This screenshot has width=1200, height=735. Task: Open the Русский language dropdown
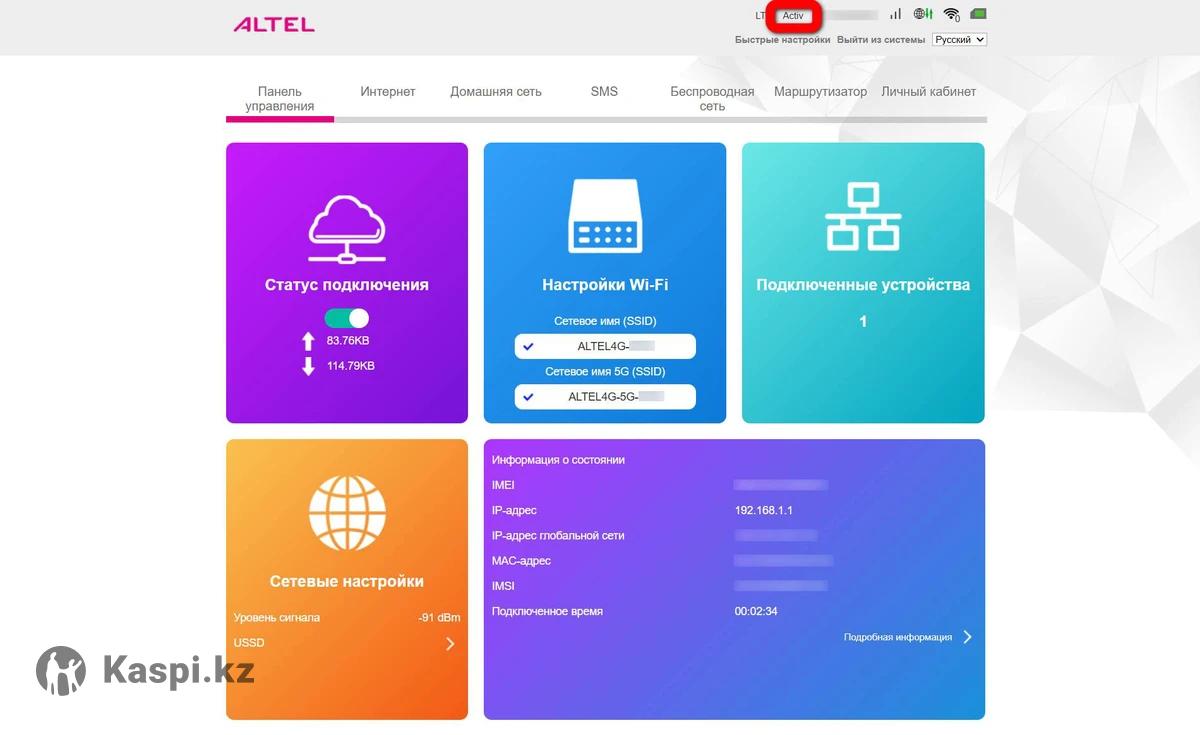[959, 40]
